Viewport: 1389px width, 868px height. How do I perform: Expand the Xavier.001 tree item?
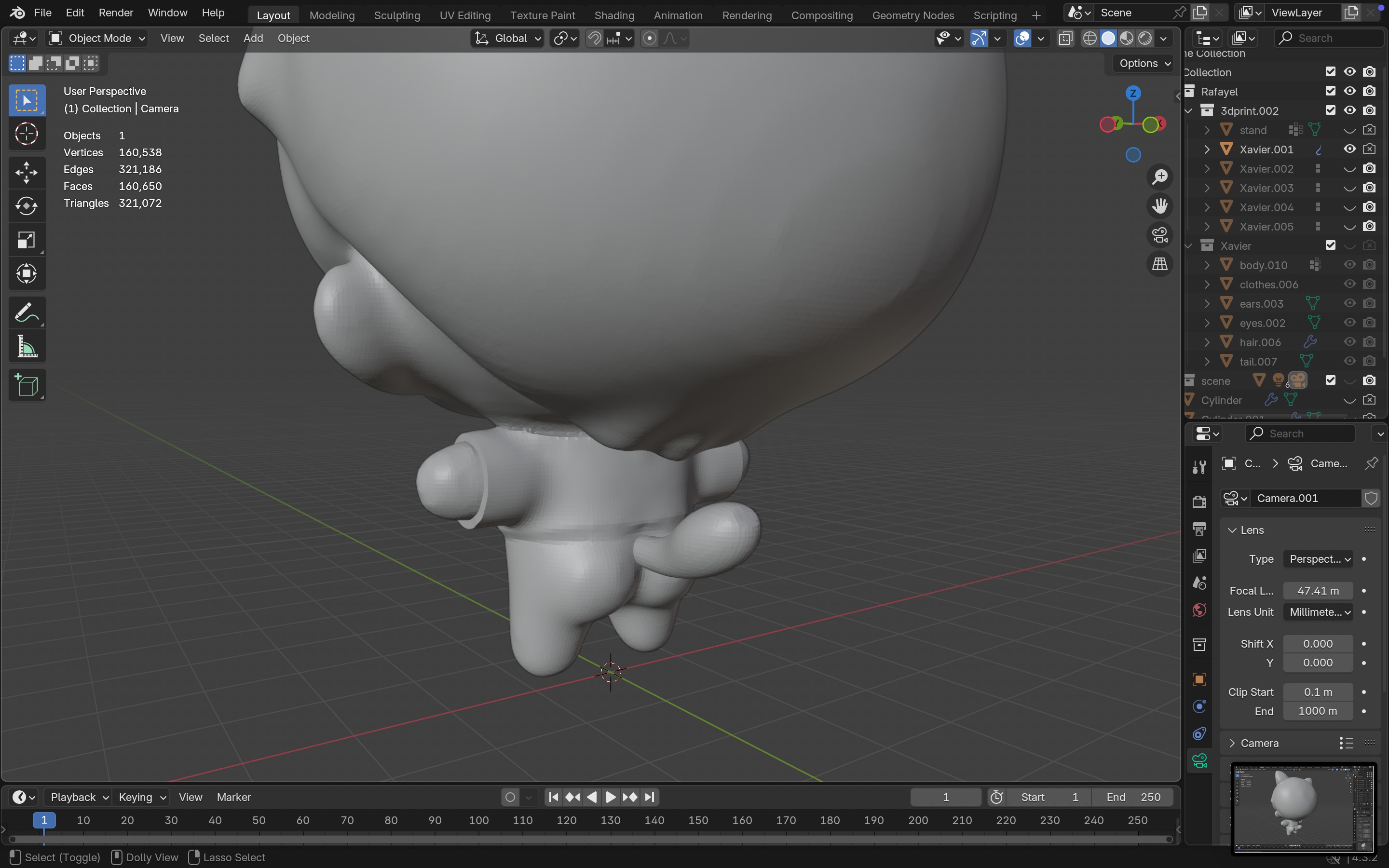[1207, 149]
